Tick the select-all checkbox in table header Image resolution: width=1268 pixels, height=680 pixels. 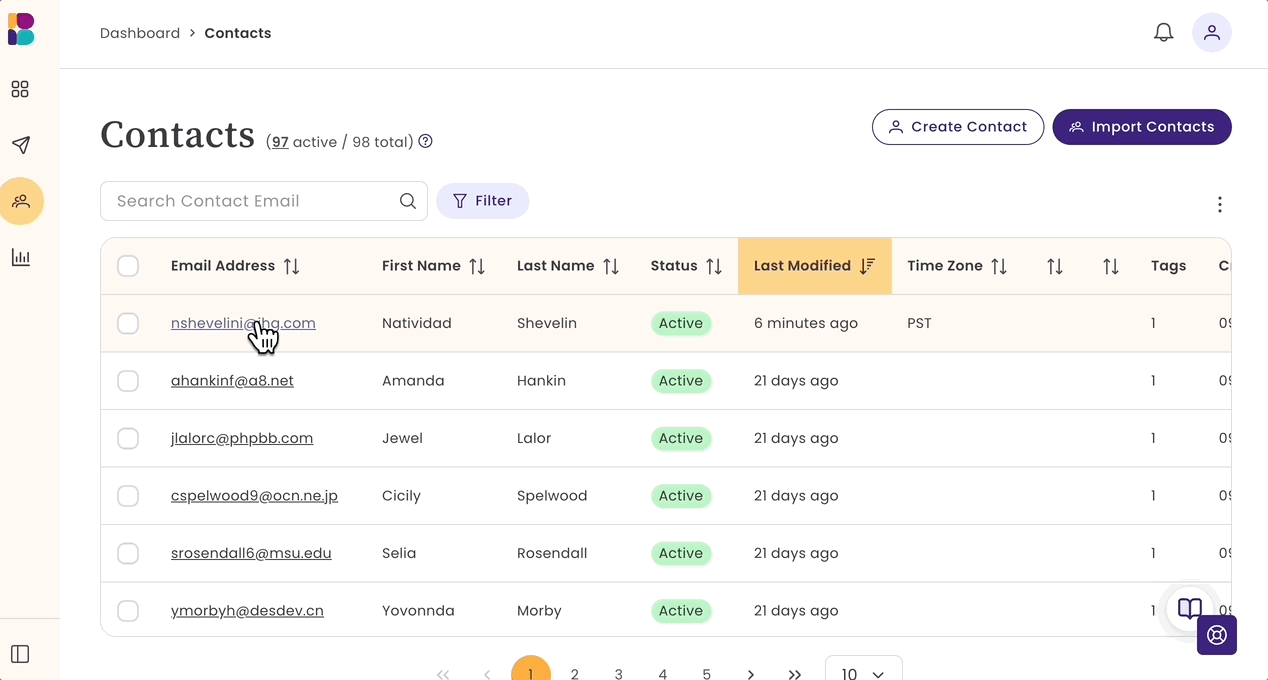click(128, 266)
